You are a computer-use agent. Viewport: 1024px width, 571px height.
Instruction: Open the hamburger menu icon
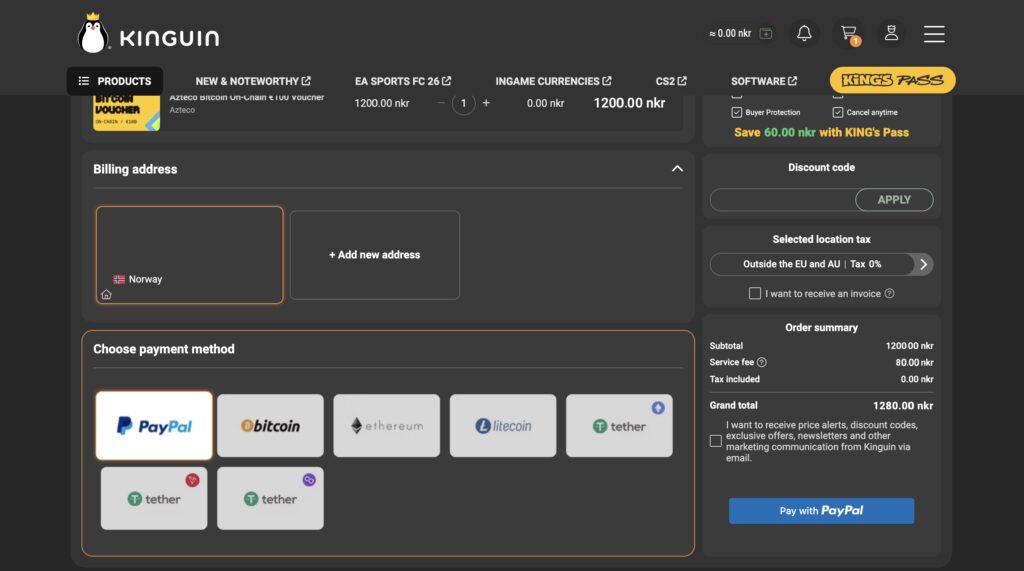[934, 34]
